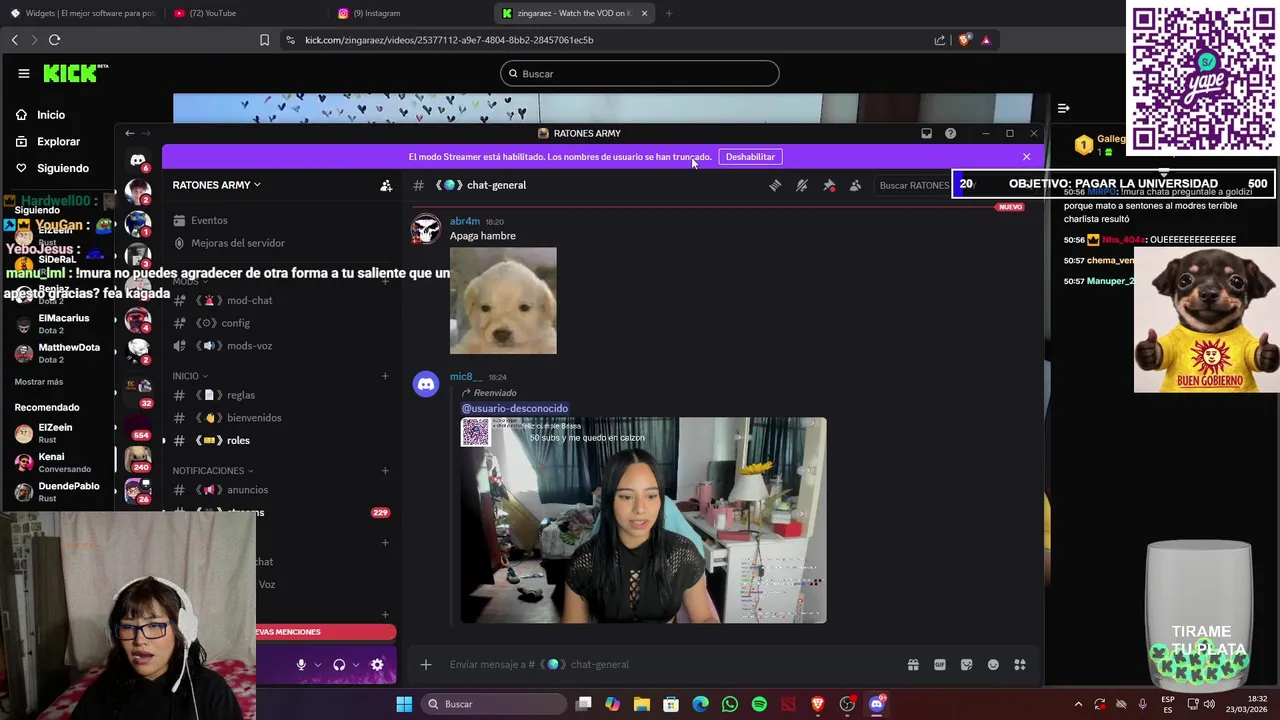Open microphone input options chevron
The width and height of the screenshot is (1280, 720).
tap(318, 665)
